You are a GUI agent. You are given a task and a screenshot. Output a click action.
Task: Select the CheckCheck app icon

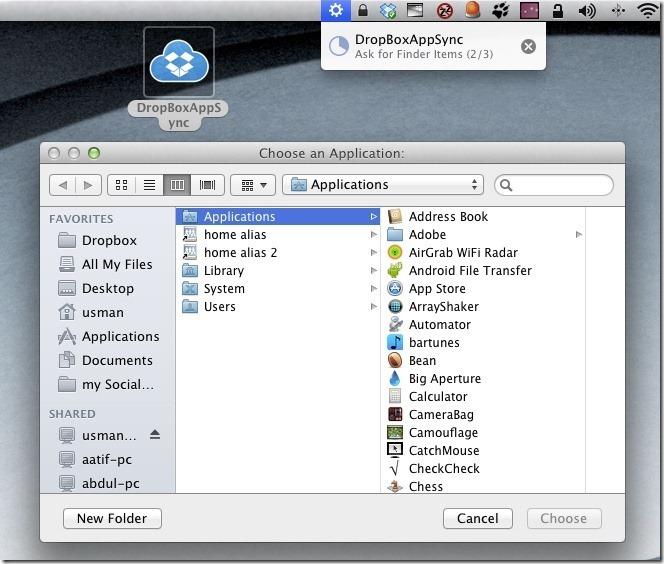[395, 468]
